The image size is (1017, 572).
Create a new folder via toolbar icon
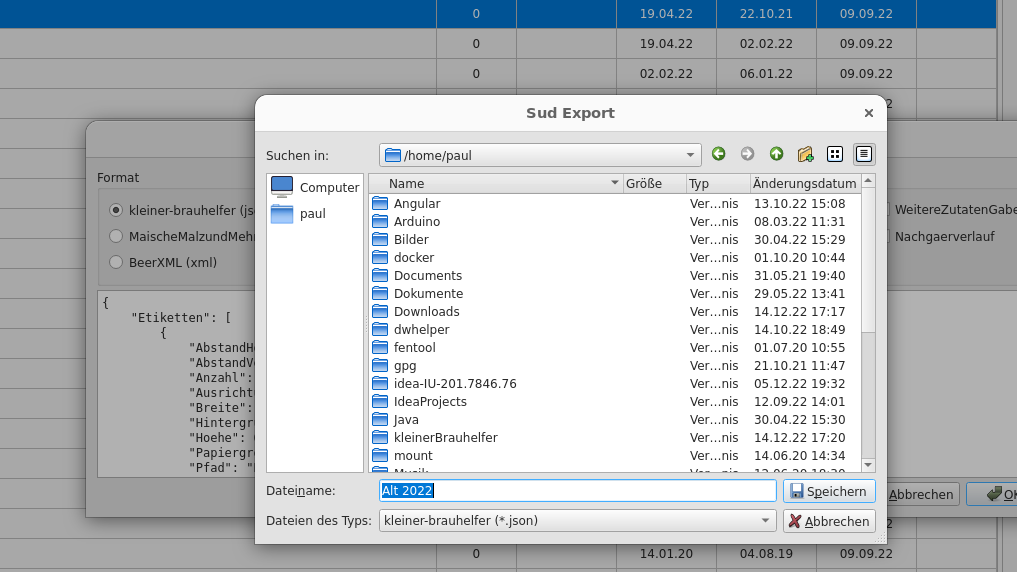pyautogui.click(x=805, y=154)
